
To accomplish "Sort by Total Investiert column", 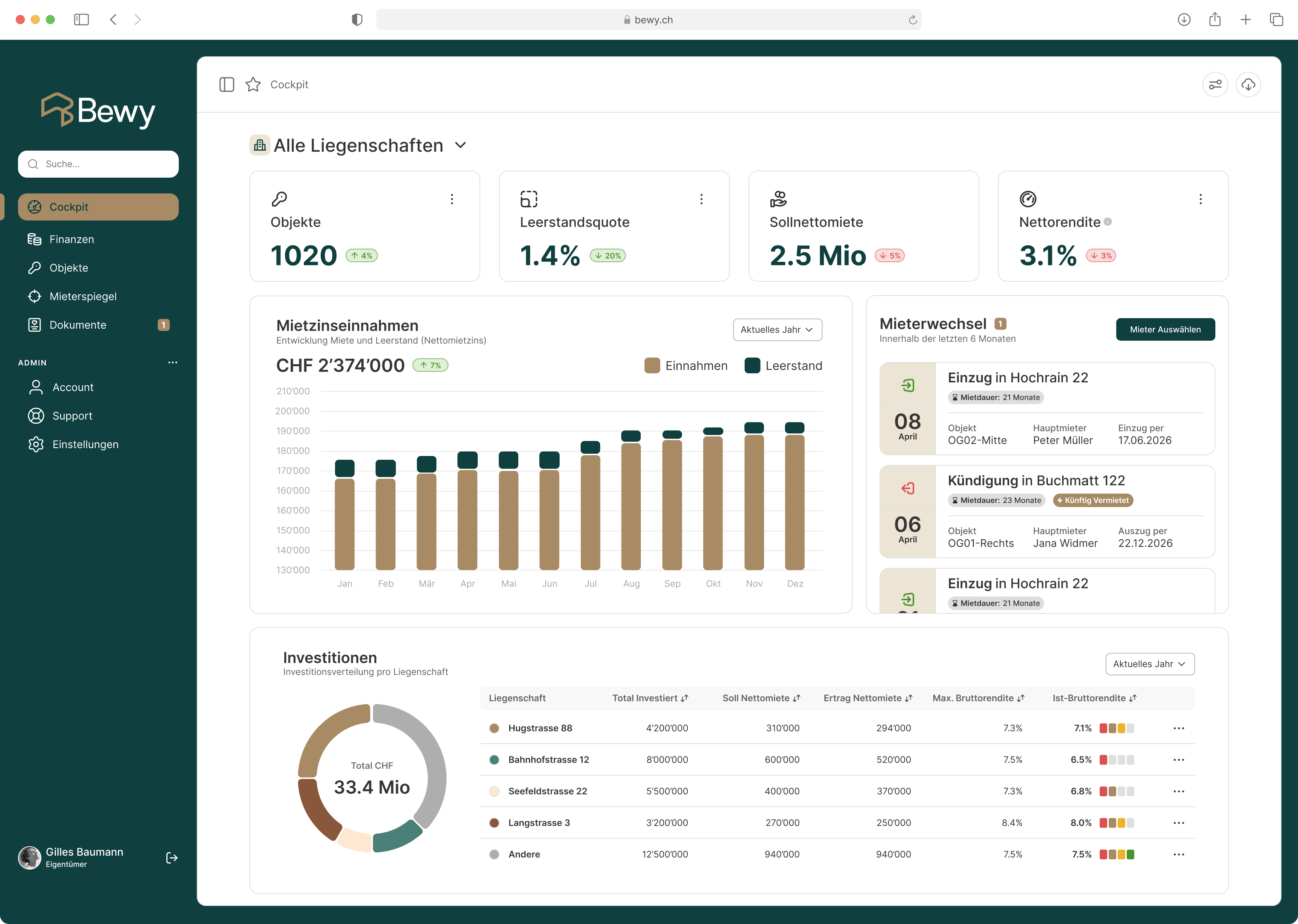I will [x=650, y=698].
